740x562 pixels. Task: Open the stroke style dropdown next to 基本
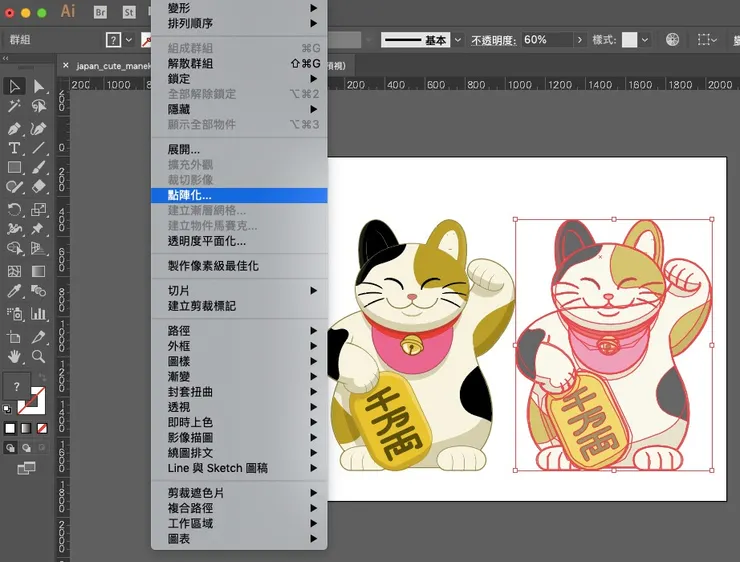tap(457, 40)
